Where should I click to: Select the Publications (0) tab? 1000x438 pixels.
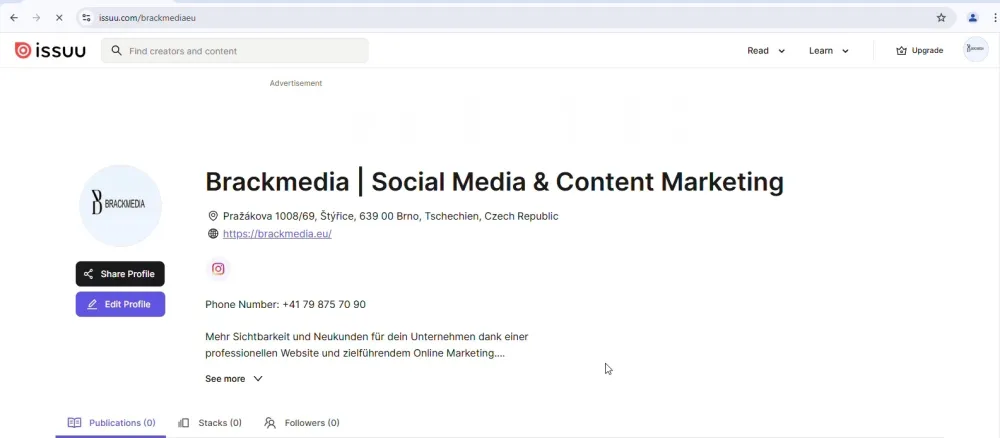coord(111,423)
